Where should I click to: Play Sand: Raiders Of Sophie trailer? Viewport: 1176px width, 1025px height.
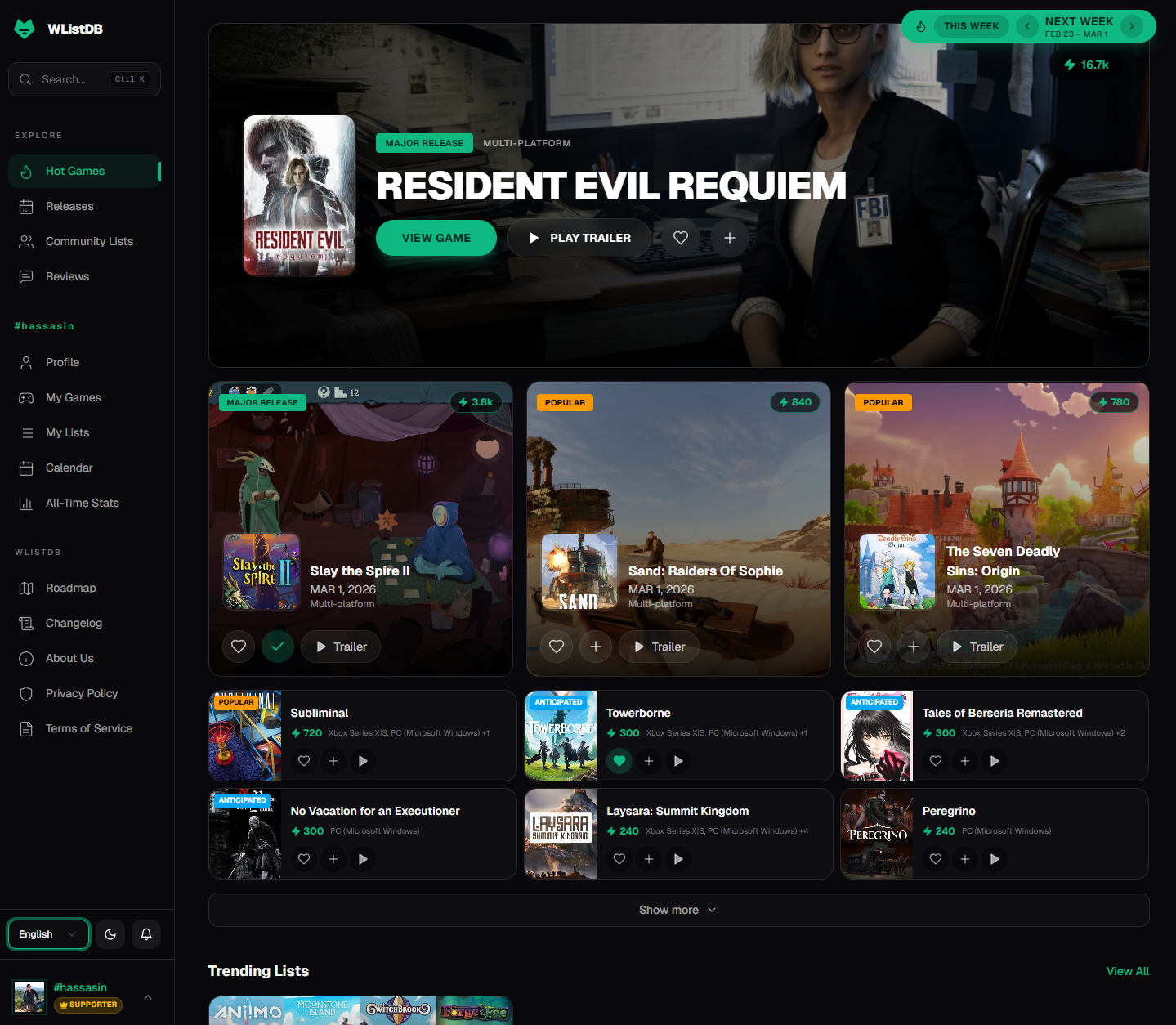(660, 647)
